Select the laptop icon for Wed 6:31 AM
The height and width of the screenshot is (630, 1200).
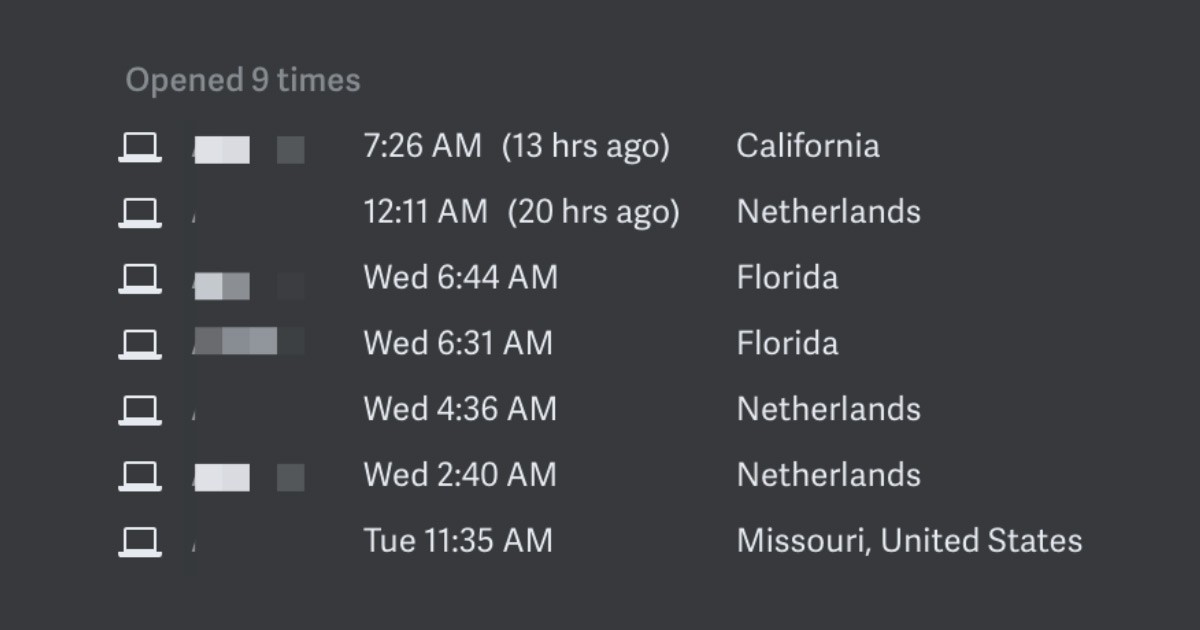pyautogui.click(x=140, y=345)
